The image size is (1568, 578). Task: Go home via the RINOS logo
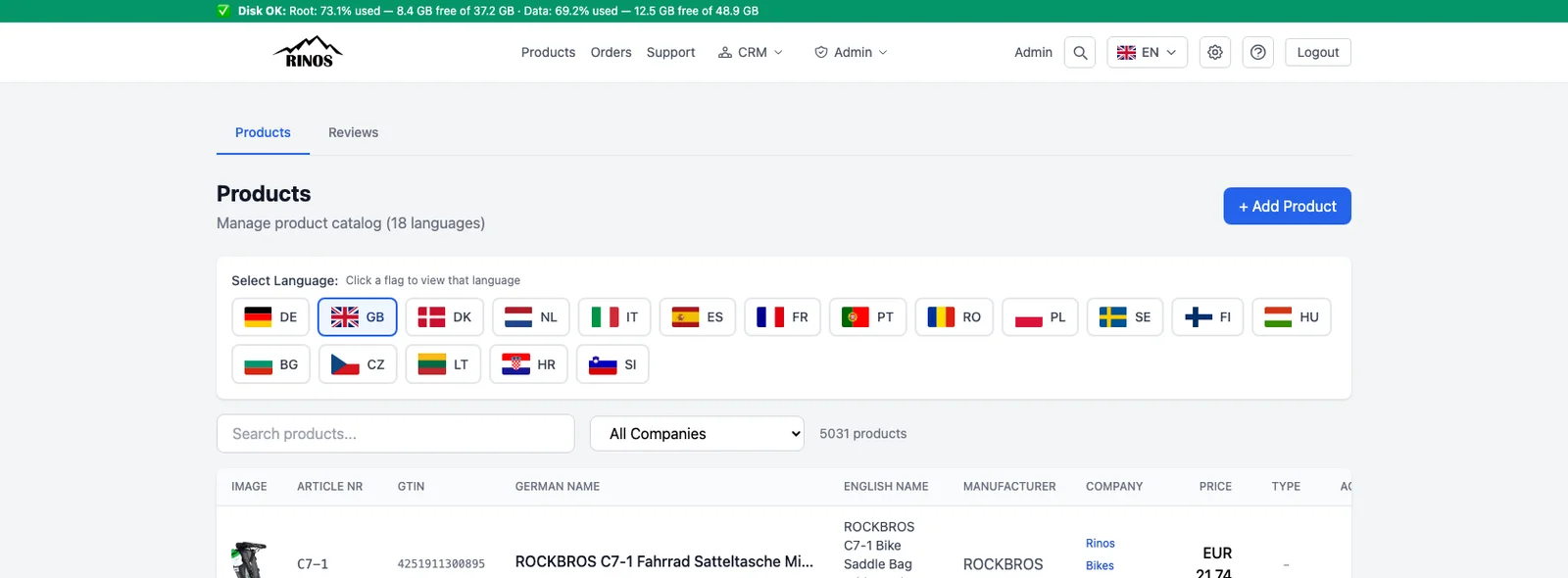[x=309, y=52]
